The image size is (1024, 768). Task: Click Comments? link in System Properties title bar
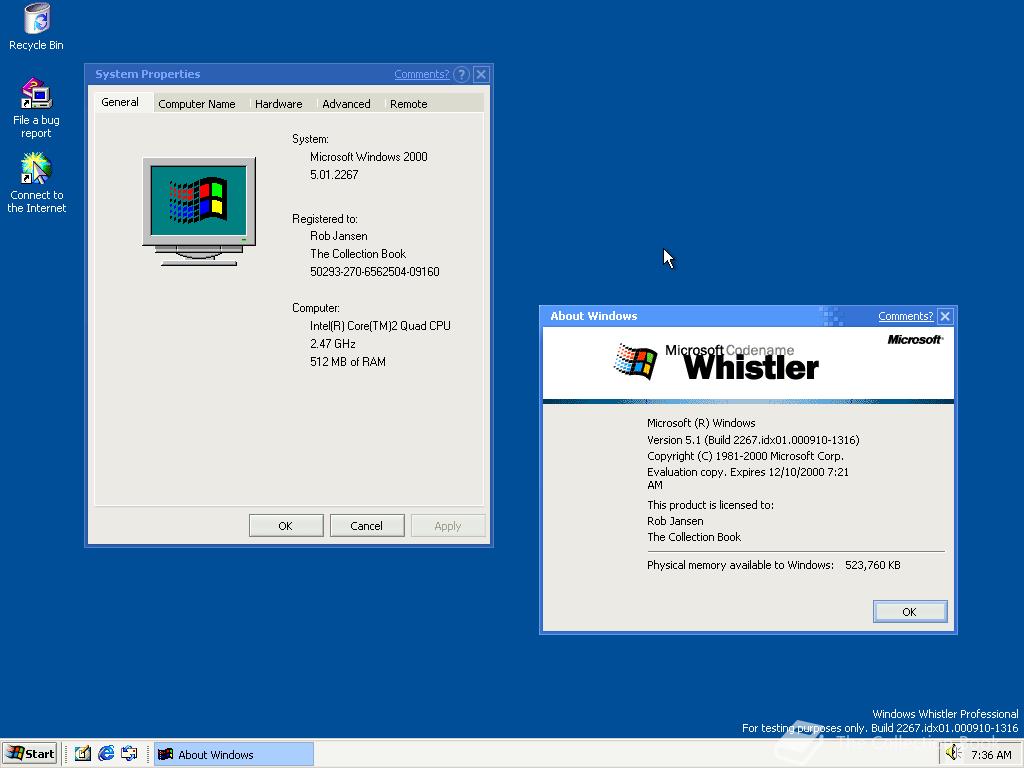pos(422,74)
